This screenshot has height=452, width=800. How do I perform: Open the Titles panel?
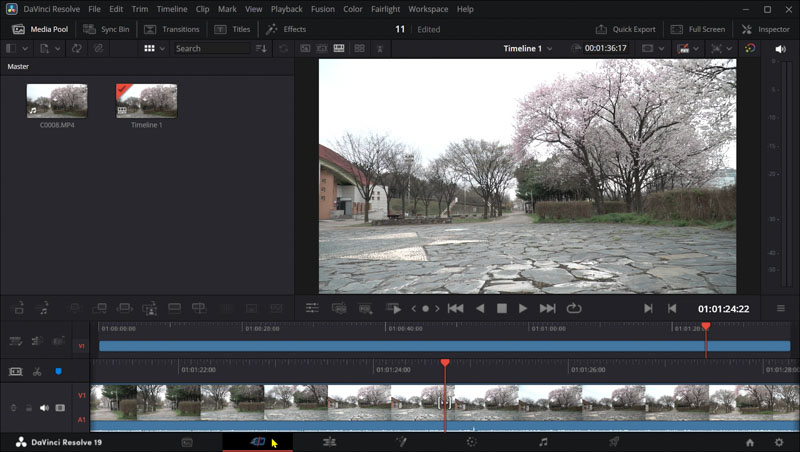(232, 29)
